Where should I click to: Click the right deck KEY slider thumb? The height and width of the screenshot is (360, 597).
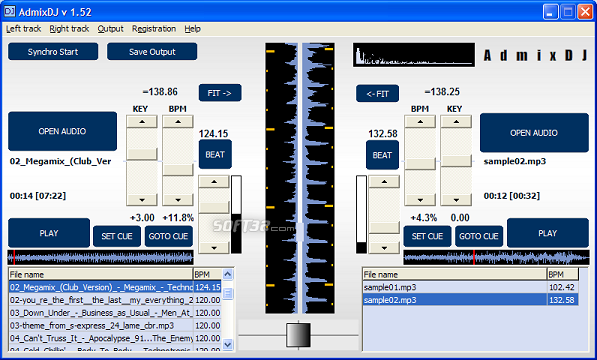pyautogui.click(x=456, y=160)
